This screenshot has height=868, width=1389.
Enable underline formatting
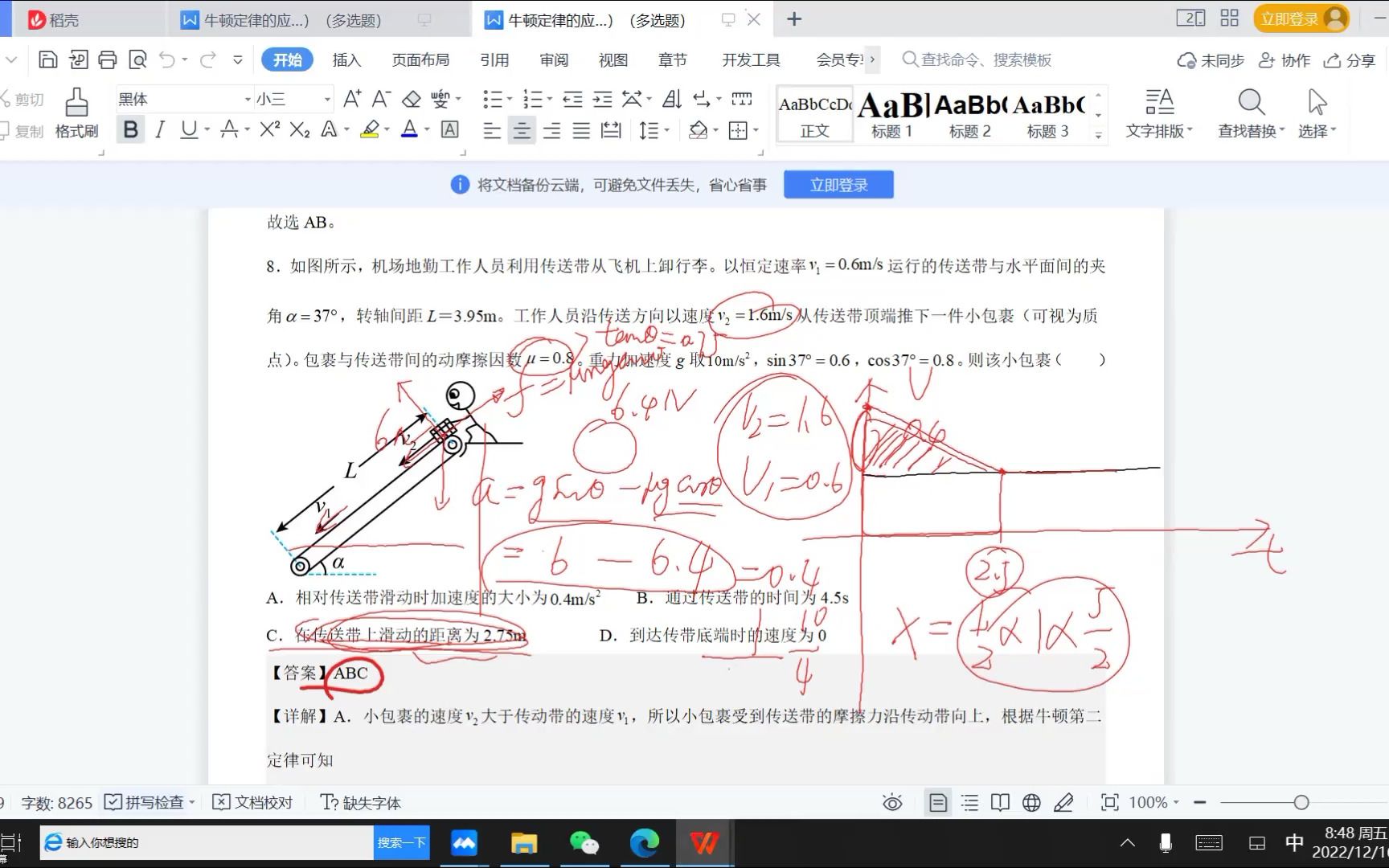[x=186, y=129]
